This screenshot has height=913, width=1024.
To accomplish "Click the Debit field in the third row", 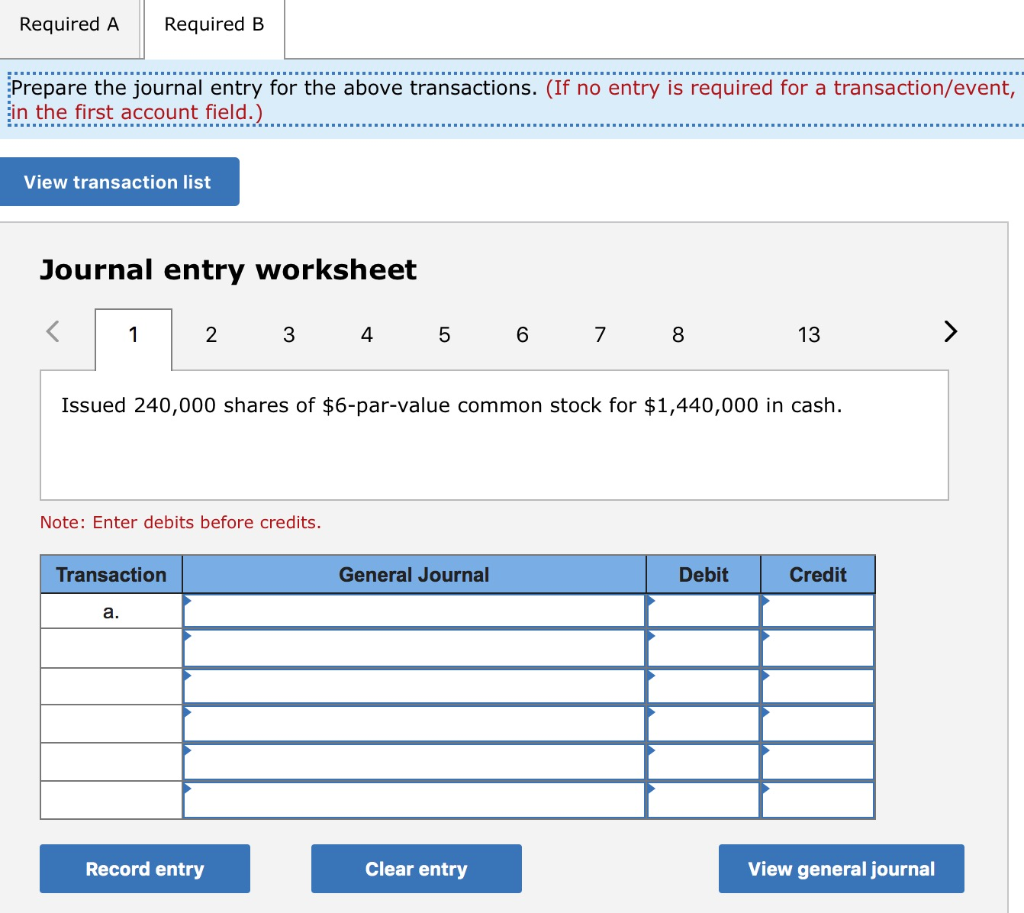I will (703, 686).
